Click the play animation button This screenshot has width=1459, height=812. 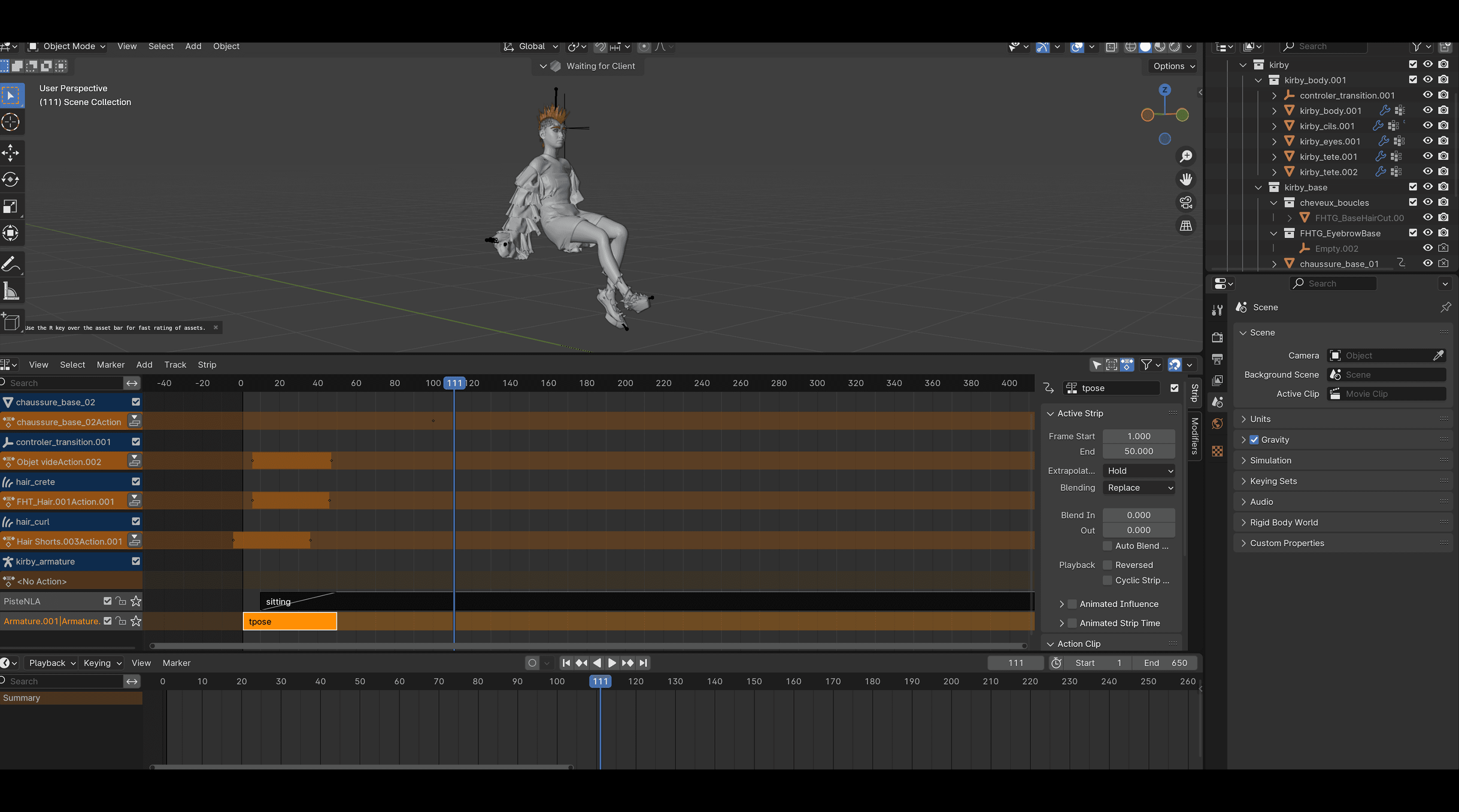click(612, 663)
